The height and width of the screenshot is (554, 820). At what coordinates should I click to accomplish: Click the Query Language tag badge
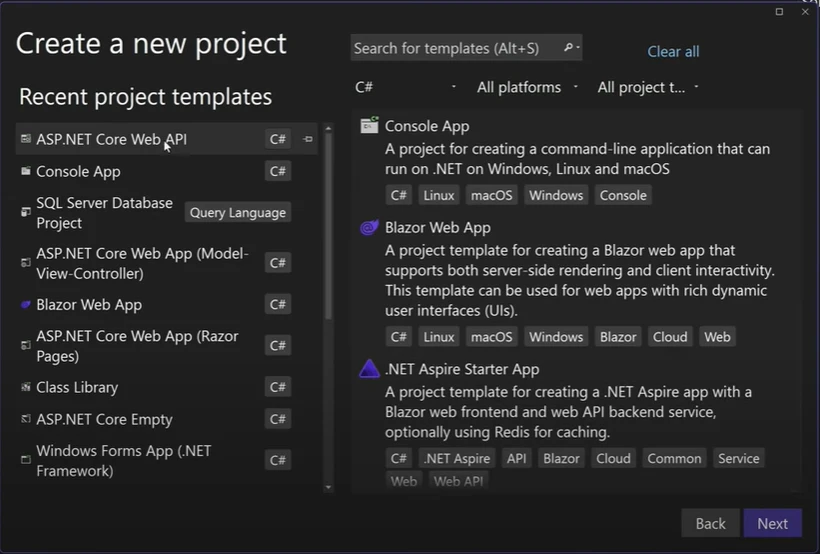(237, 212)
